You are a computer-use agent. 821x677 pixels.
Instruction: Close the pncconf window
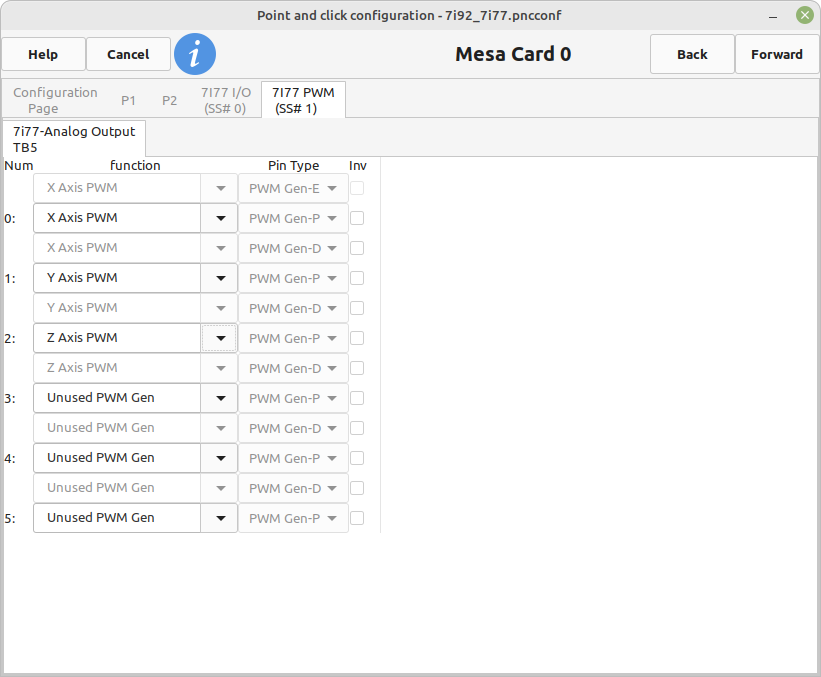[804, 15]
